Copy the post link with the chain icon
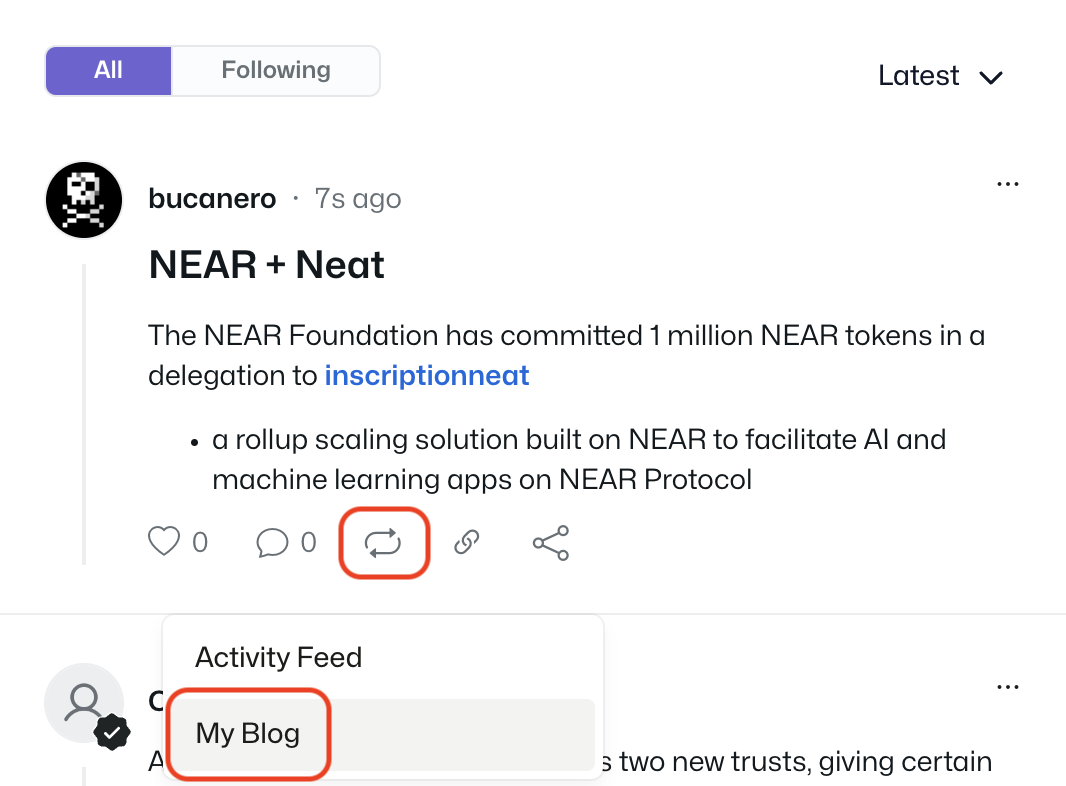Screen dimensions: 1066x786 467,542
